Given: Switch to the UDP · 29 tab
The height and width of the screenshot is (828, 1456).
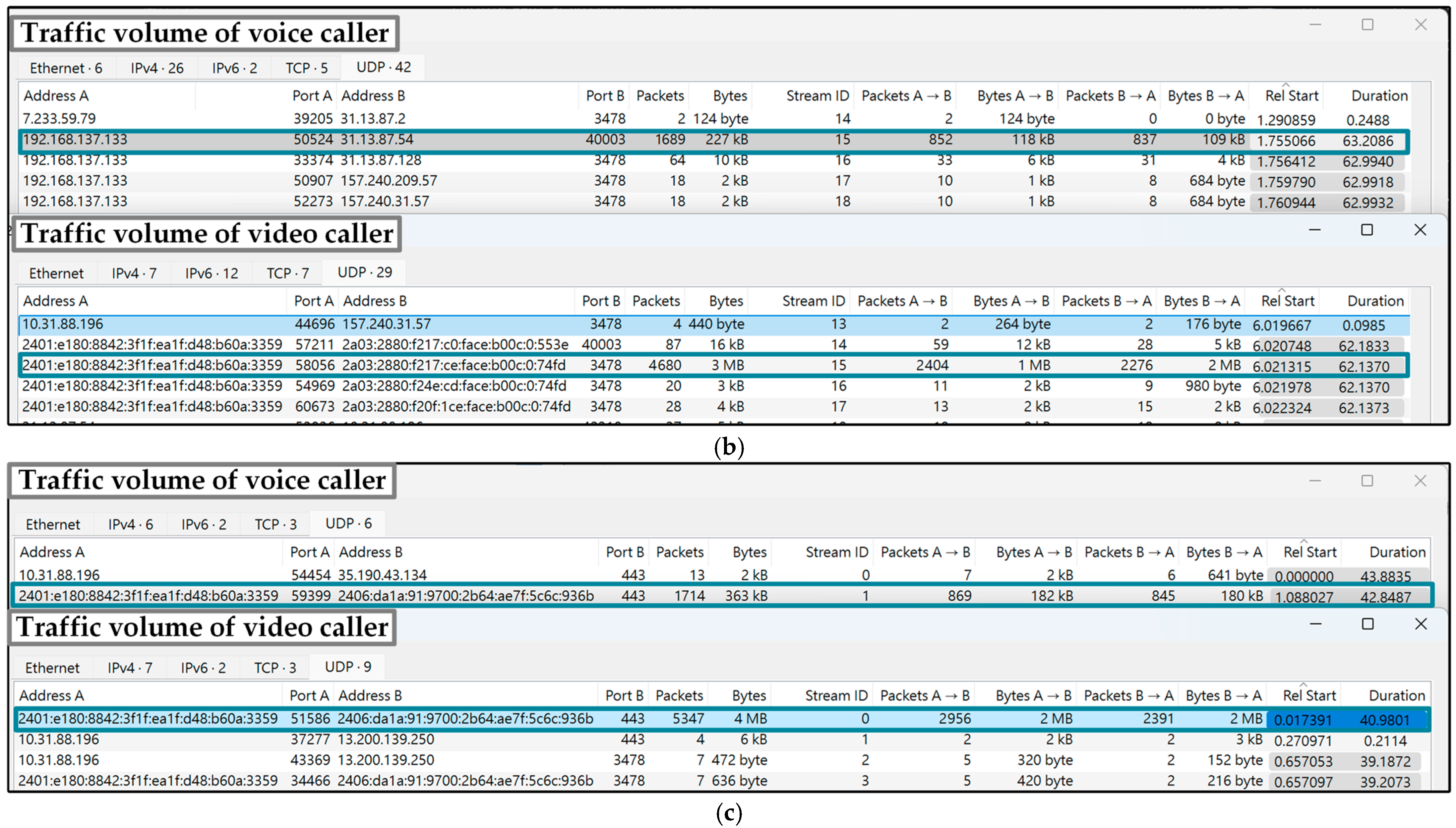Looking at the screenshot, I should tap(365, 272).
